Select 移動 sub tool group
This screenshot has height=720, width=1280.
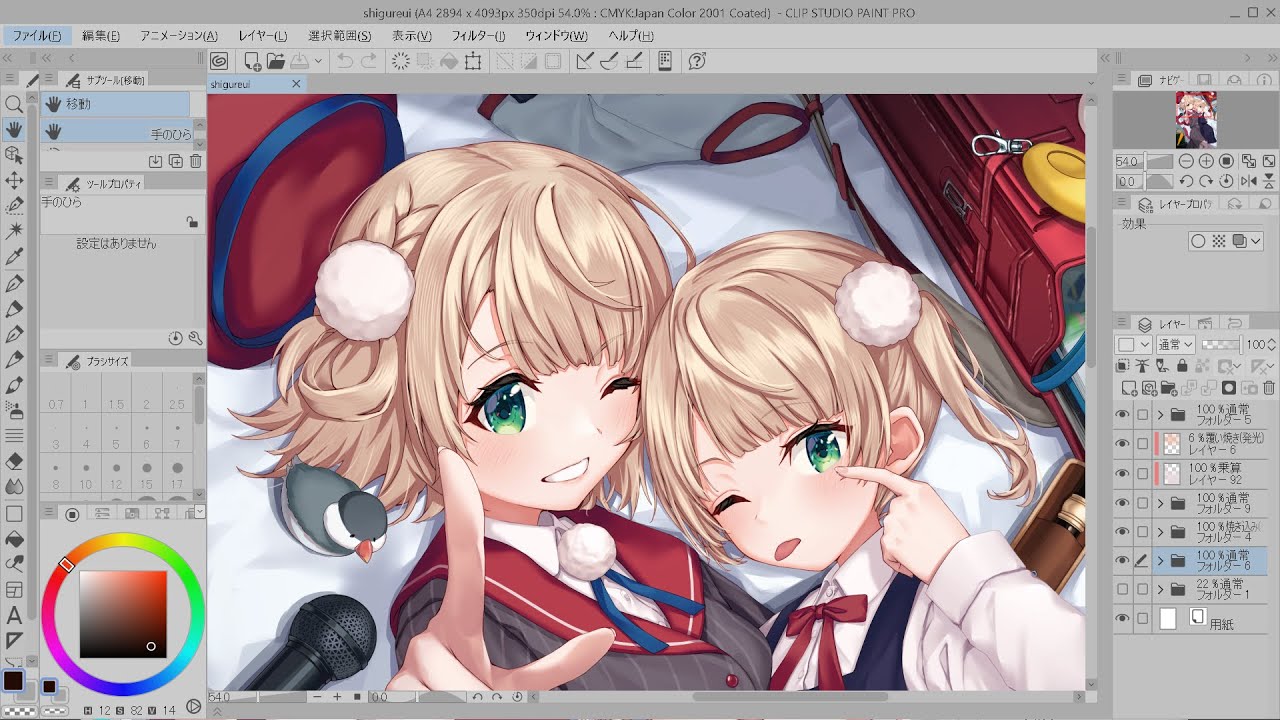115,104
